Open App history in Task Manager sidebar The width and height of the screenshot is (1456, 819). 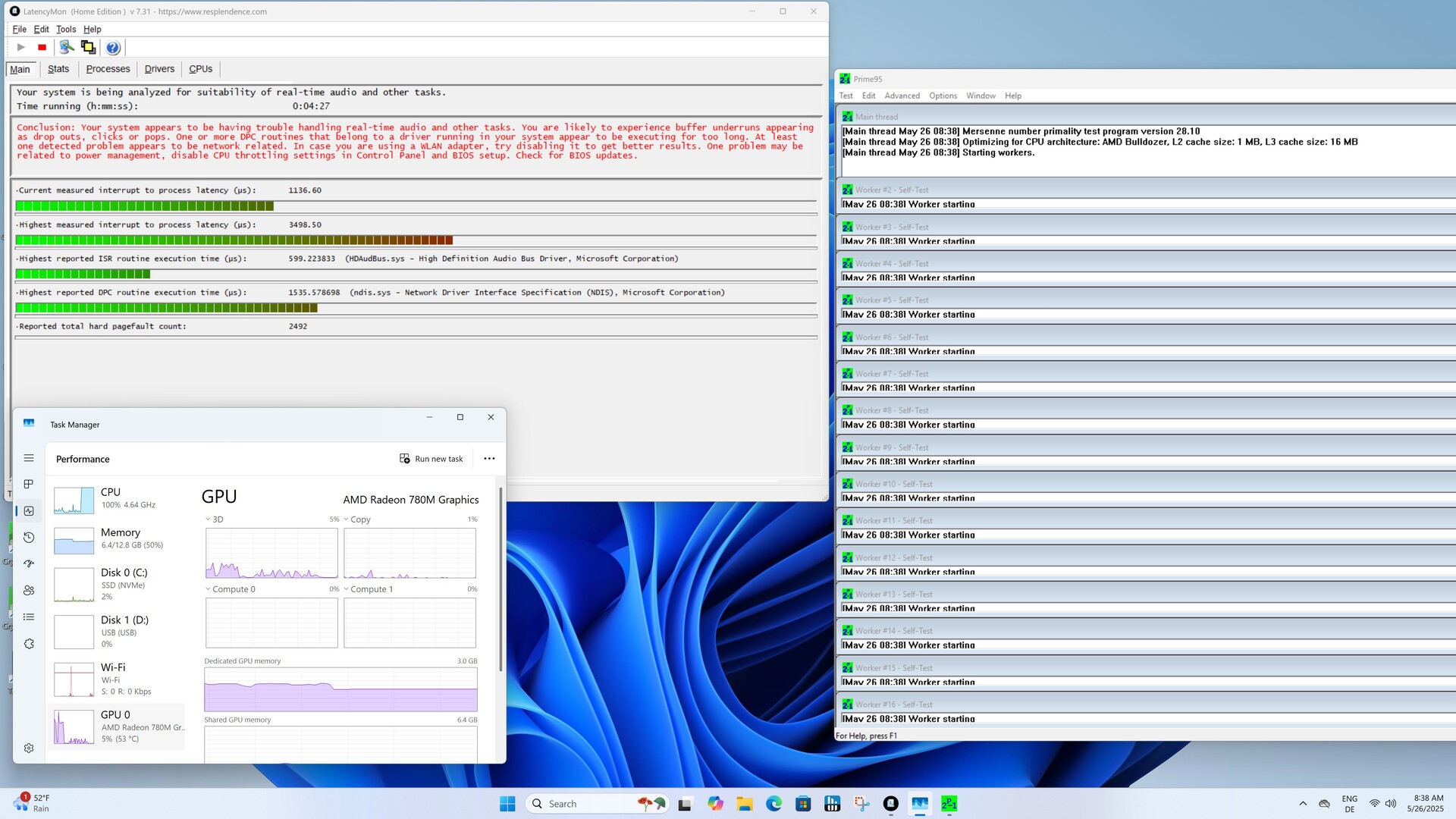[29, 538]
